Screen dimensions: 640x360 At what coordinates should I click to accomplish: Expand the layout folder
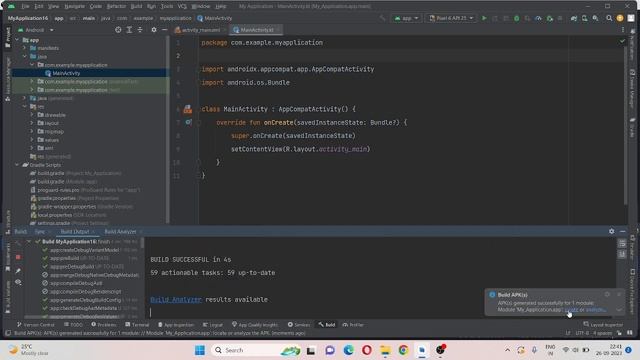[32, 123]
